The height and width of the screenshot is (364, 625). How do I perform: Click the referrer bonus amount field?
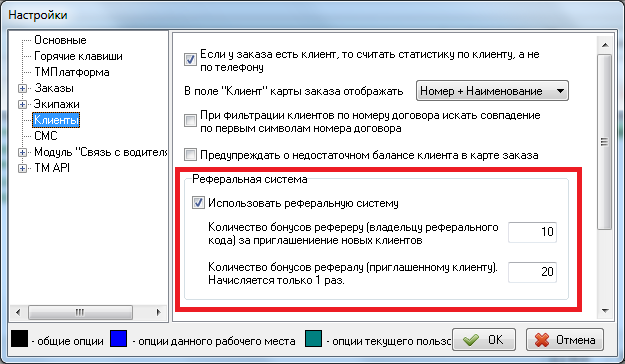[532, 232]
